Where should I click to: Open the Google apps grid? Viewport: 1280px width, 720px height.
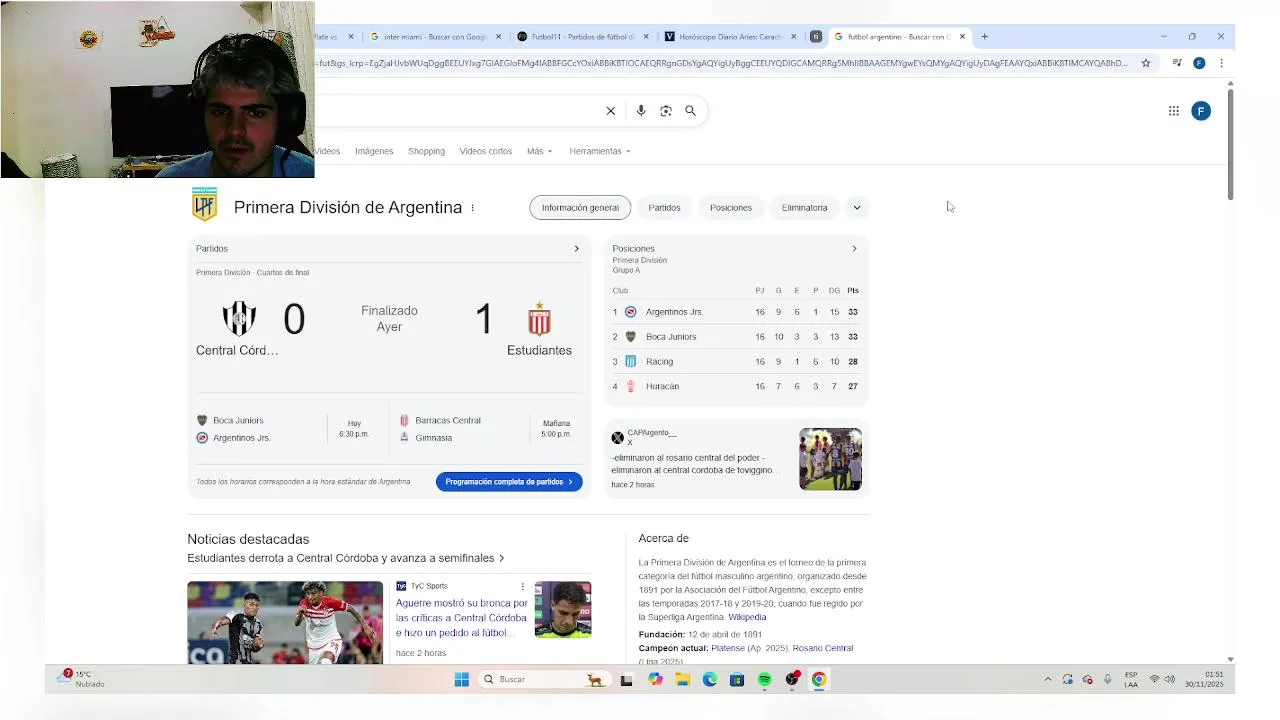click(1174, 111)
